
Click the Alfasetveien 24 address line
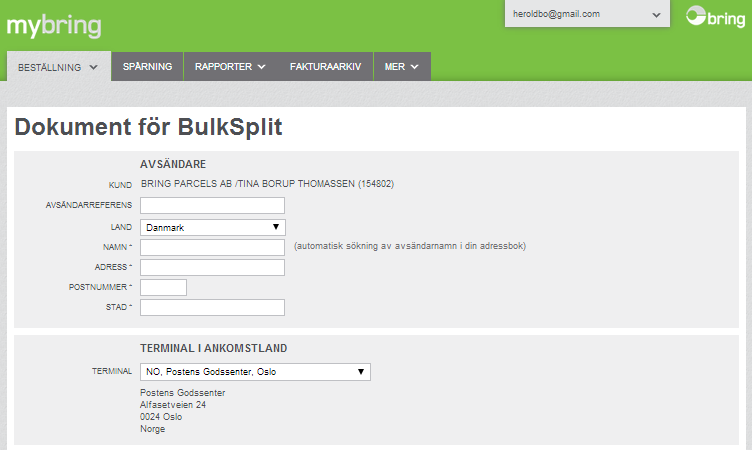(x=173, y=405)
